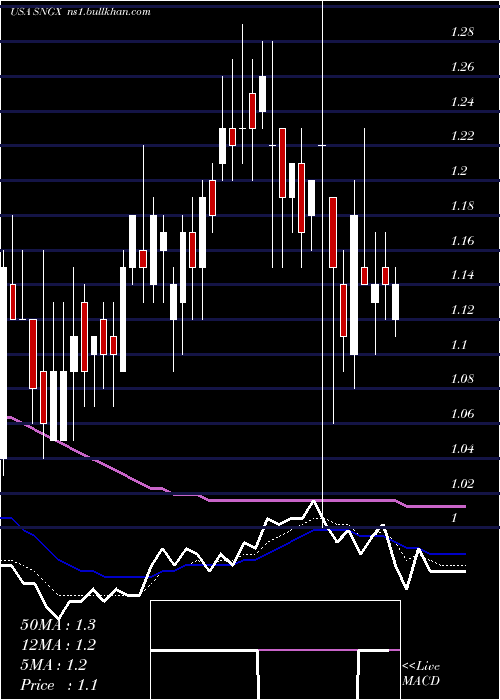Click the 1.2 price axis label
500x700 pixels.
pos(459,171)
